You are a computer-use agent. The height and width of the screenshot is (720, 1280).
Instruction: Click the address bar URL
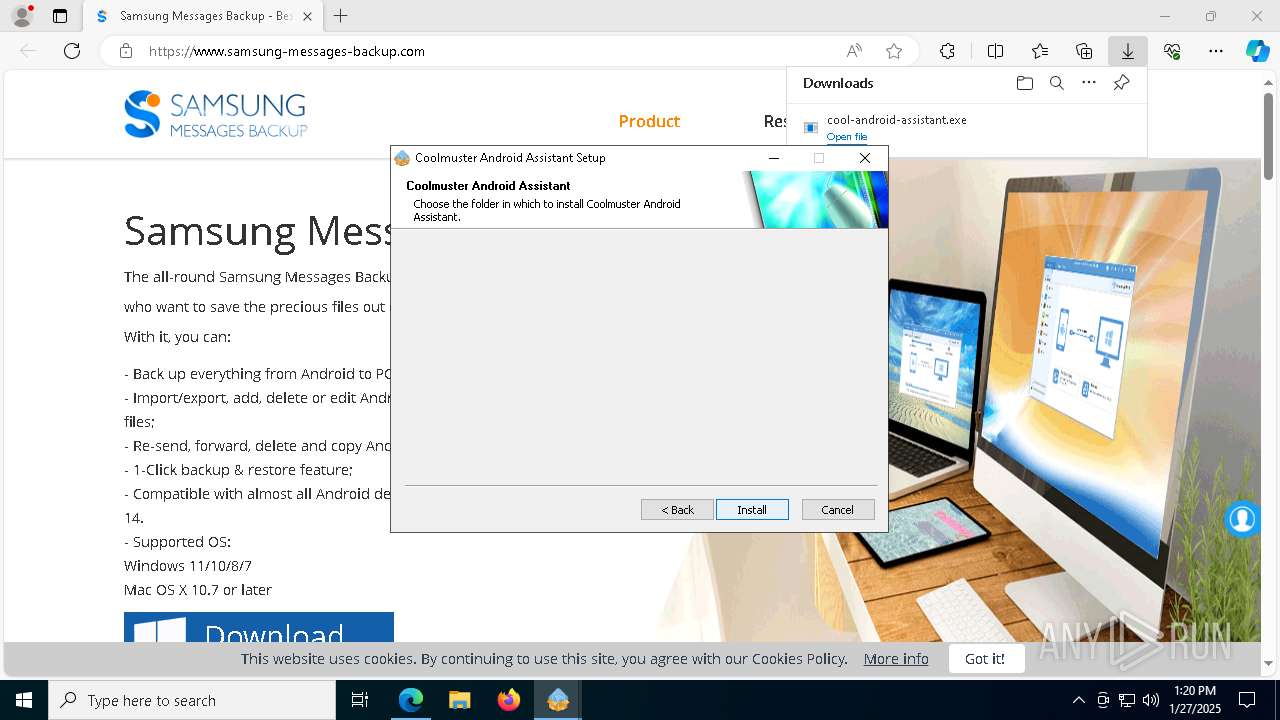pyautogui.click(x=287, y=51)
